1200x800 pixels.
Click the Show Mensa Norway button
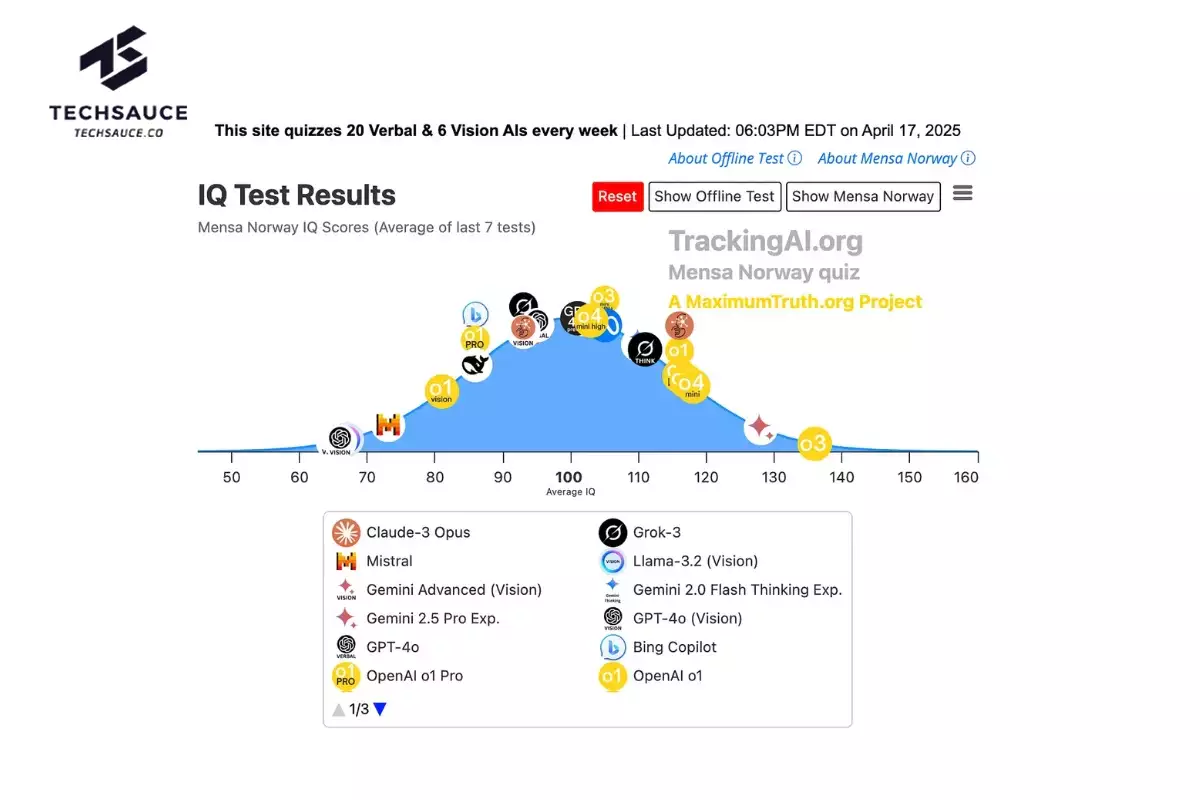point(863,197)
